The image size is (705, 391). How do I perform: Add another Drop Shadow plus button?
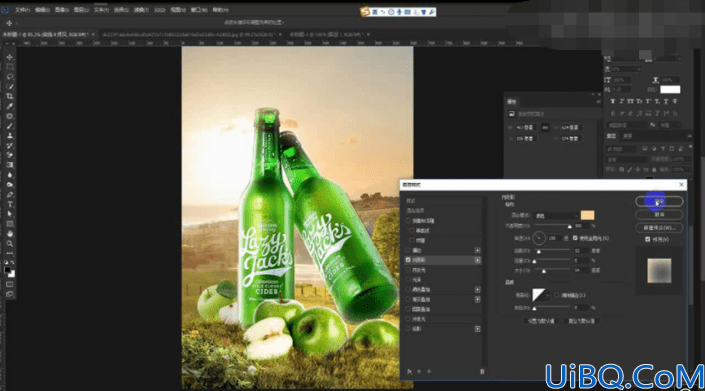(477, 329)
